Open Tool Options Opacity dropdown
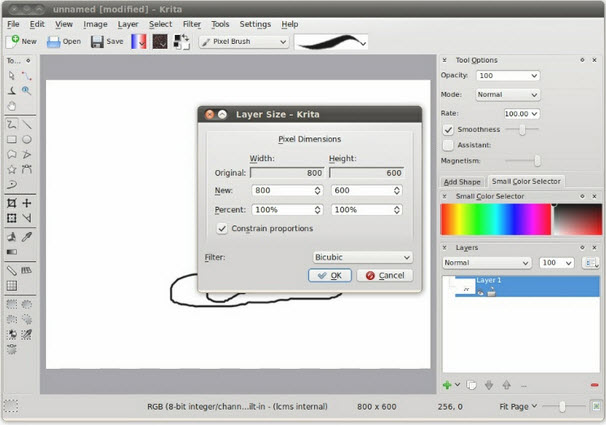Viewport: 606px width, 427px height. coord(507,76)
